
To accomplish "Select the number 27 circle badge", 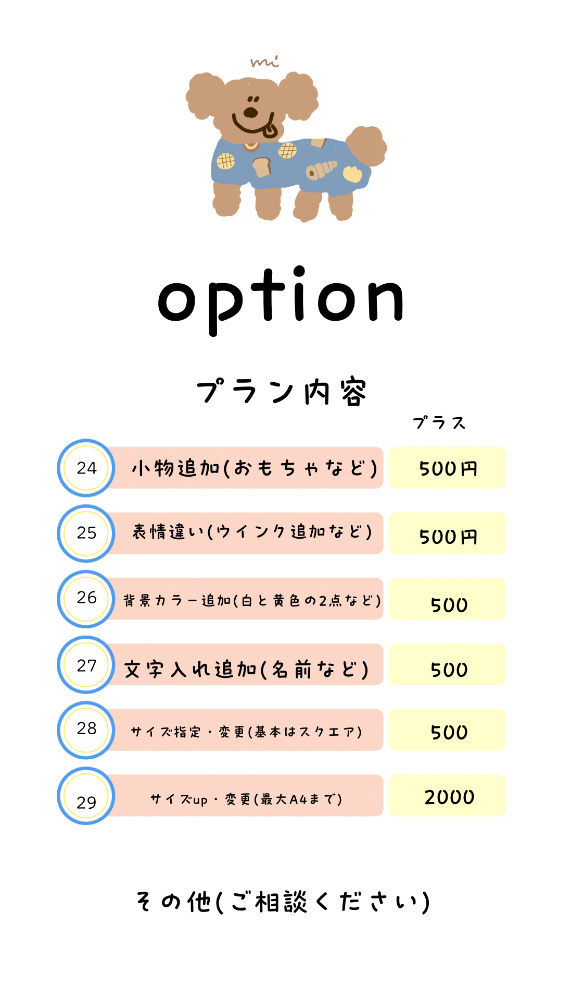I will click(86, 665).
